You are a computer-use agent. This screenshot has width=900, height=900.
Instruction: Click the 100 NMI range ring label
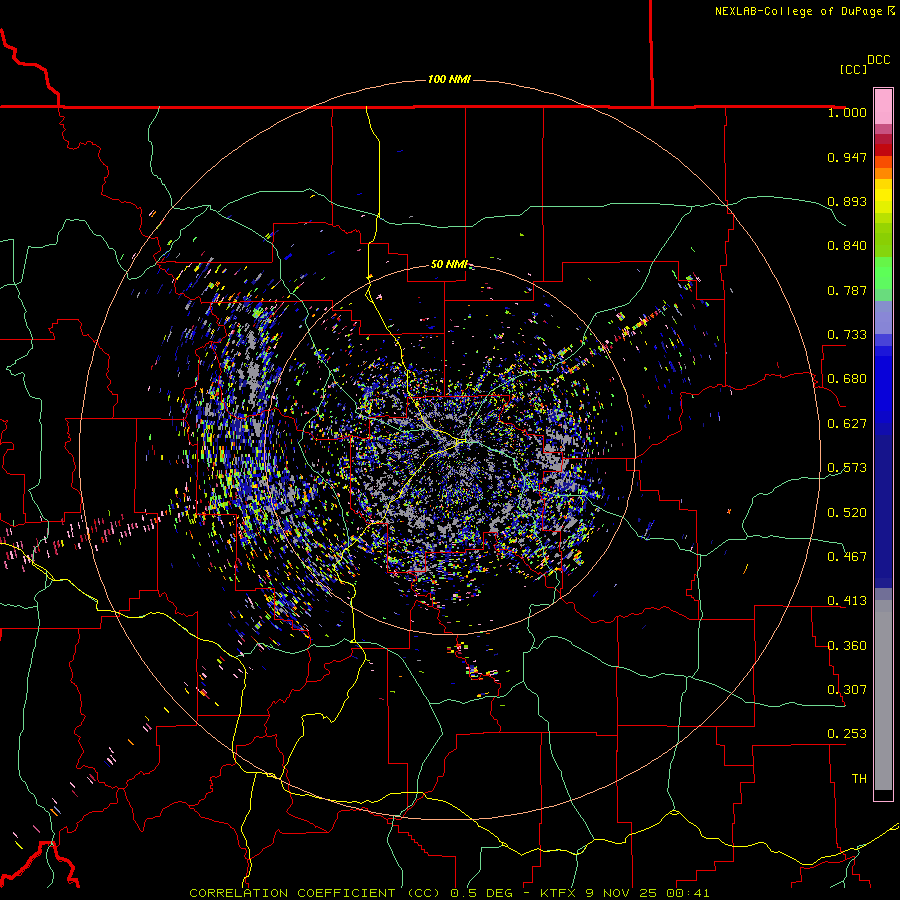(x=449, y=79)
